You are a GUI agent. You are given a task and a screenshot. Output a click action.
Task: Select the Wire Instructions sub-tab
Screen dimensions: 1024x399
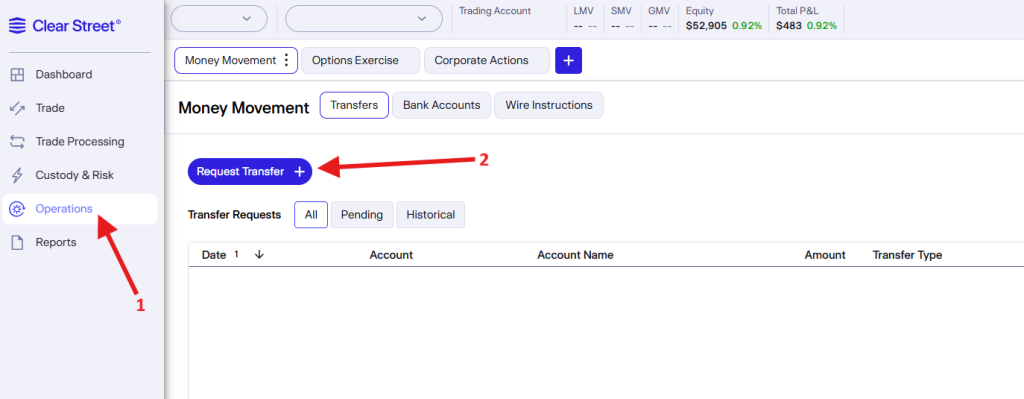549,105
